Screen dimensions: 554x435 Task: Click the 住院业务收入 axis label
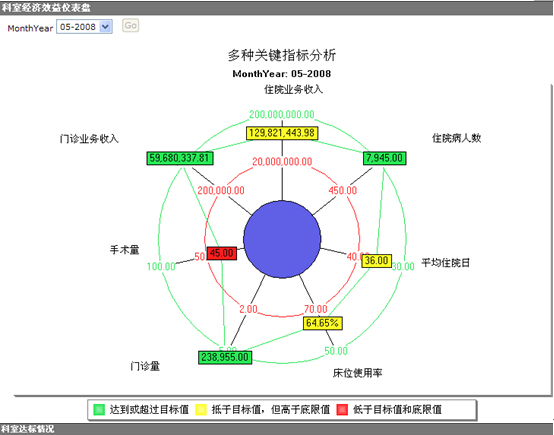click(x=294, y=89)
